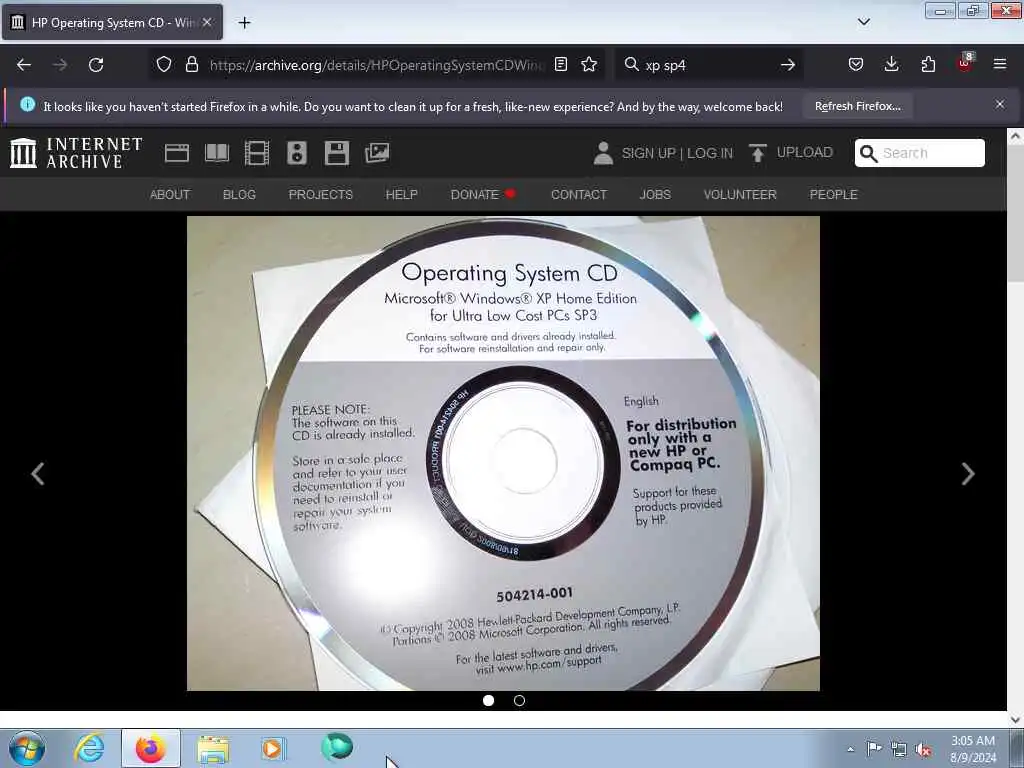Go back to the previous page
The height and width of the screenshot is (768, 1024).
pos(24,65)
